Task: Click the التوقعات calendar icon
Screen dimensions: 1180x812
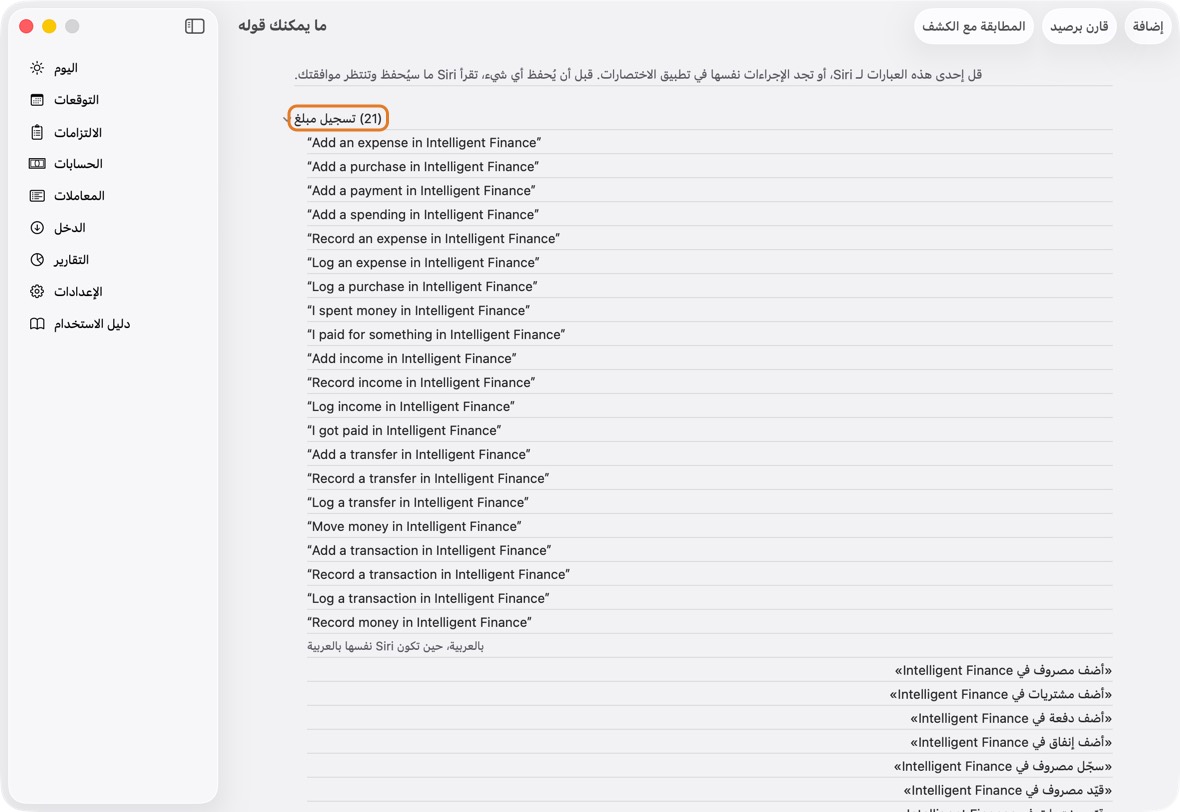Action: (x=37, y=100)
